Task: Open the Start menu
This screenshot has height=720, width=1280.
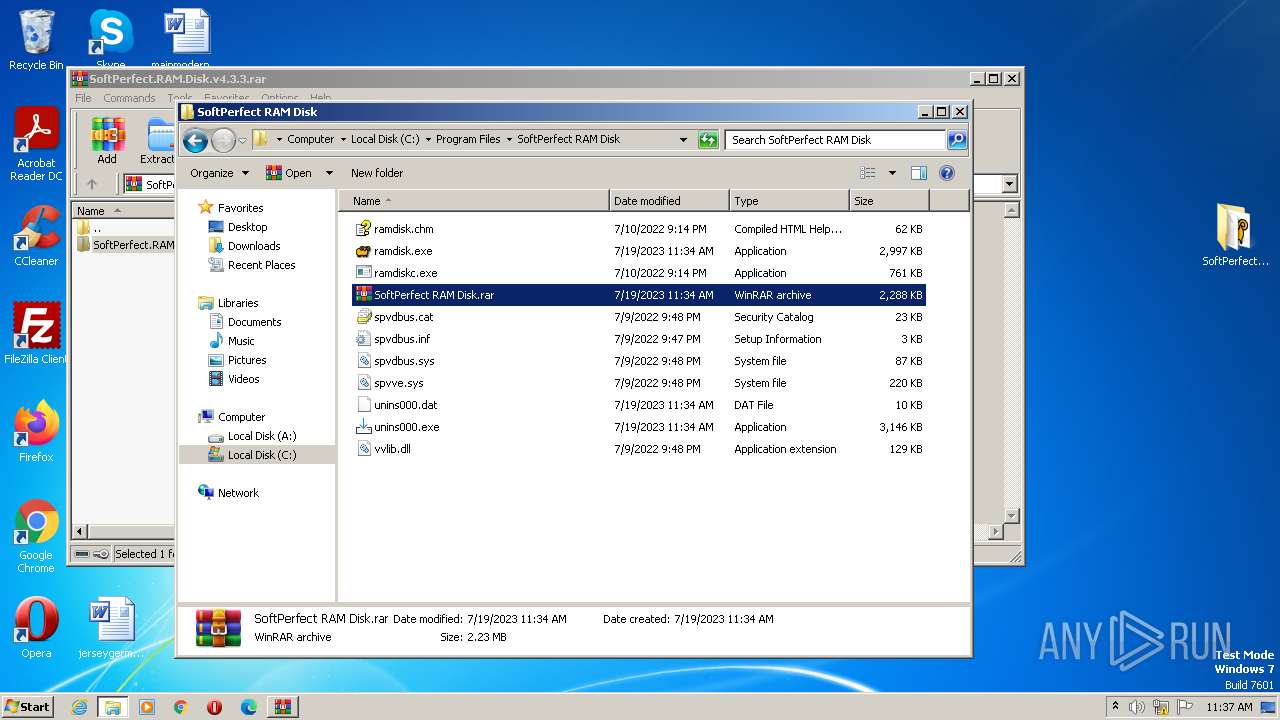Action: [x=27, y=707]
